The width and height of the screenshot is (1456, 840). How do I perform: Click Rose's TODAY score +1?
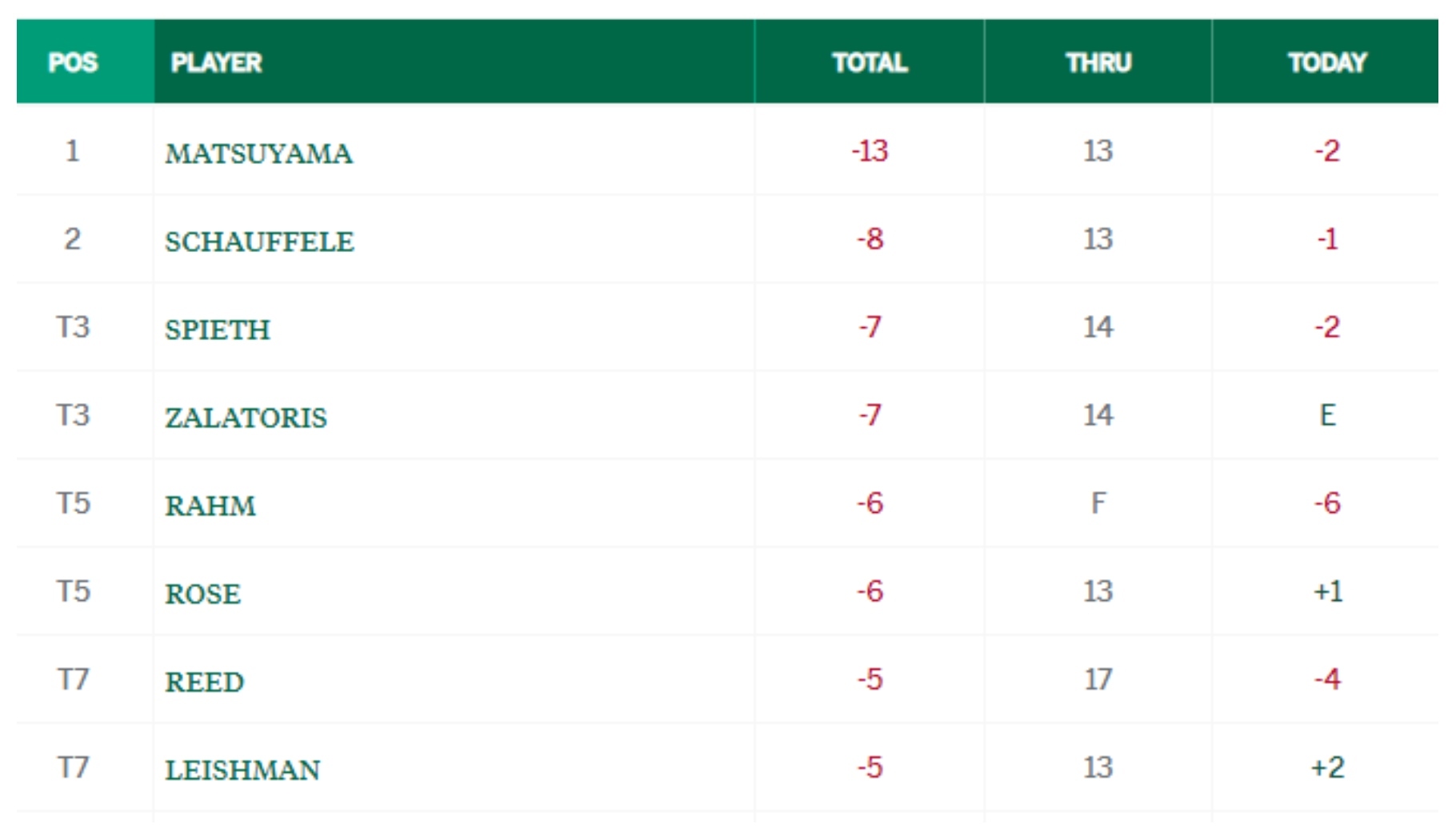1327,591
